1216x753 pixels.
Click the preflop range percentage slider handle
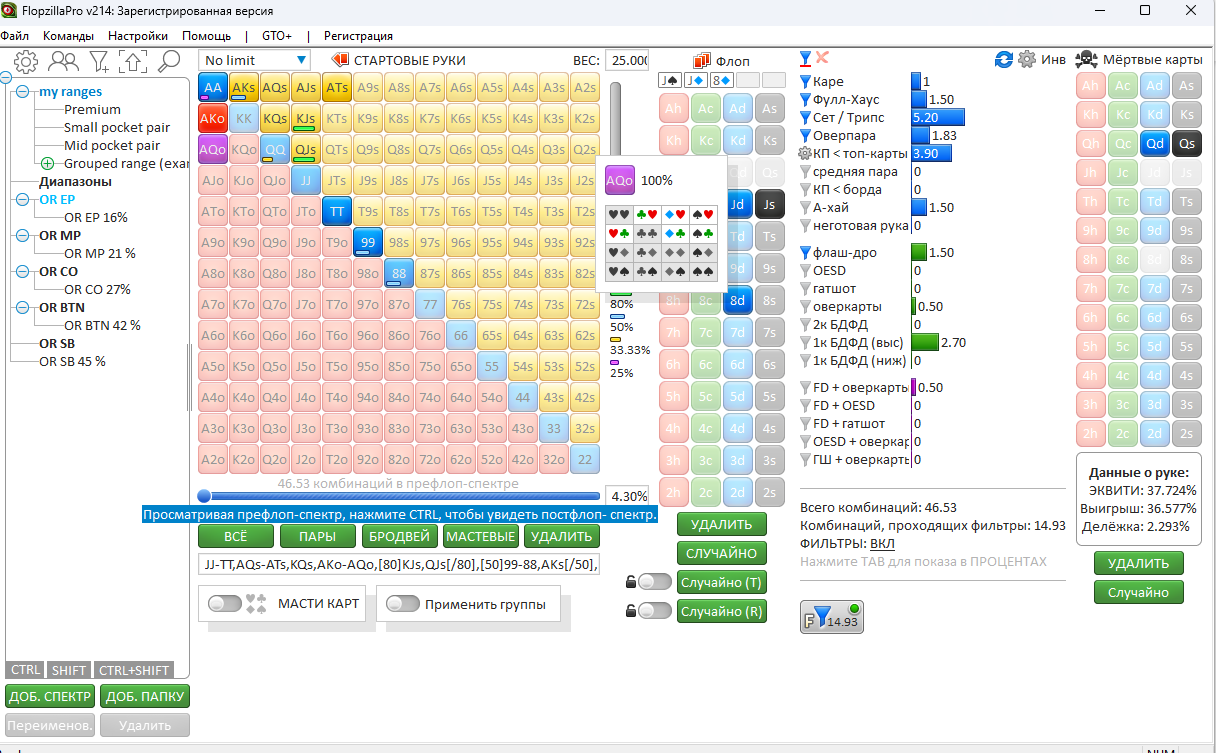[204, 496]
